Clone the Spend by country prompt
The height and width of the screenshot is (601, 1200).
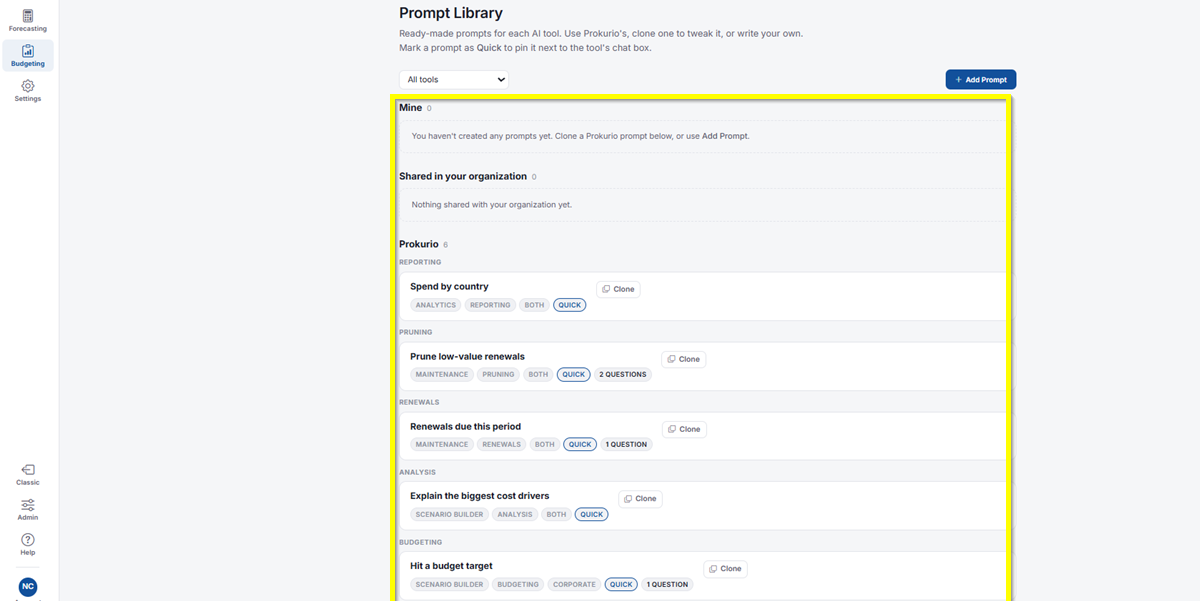[618, 289]
